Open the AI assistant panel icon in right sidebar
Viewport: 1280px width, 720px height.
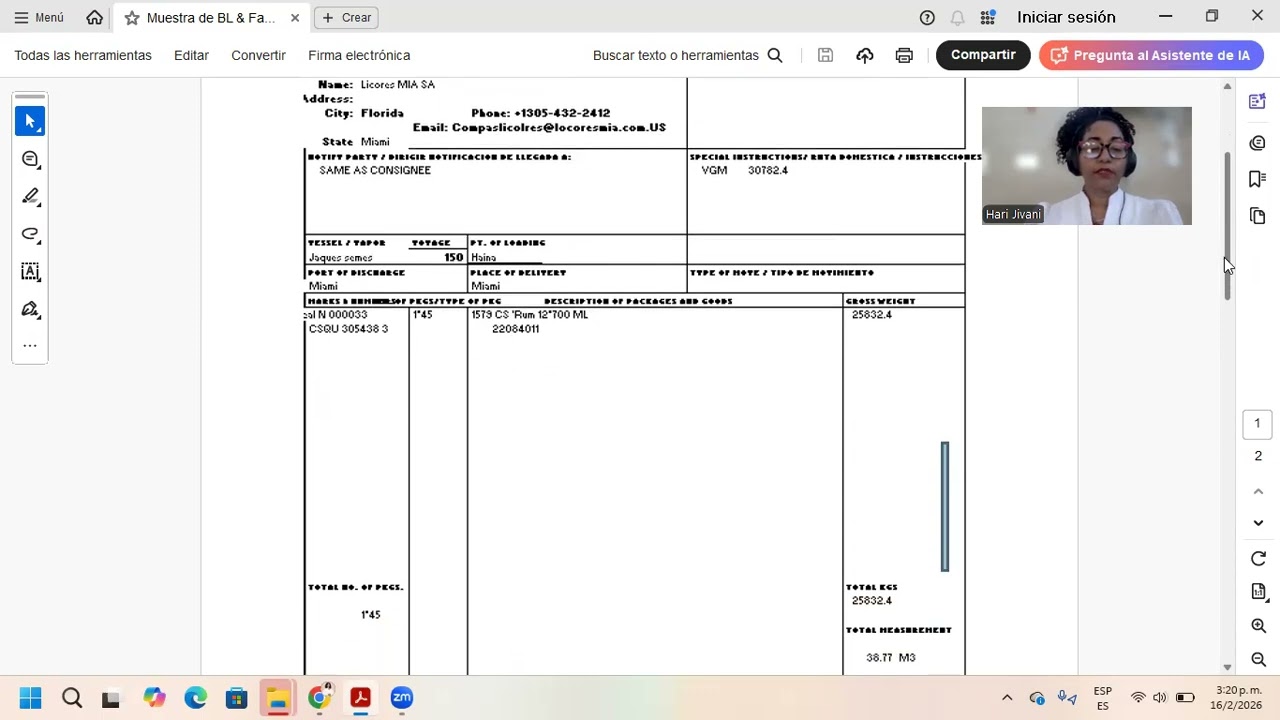(x=1257, y=102)
